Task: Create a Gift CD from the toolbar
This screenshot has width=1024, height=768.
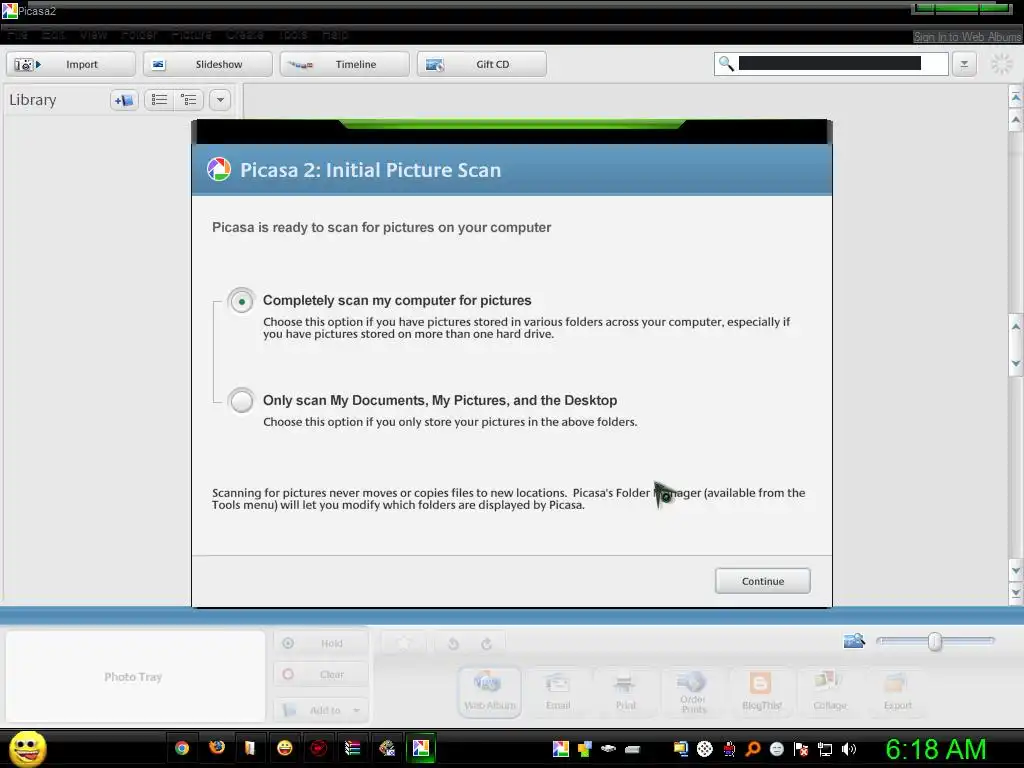Action: [x=482, y=64]
